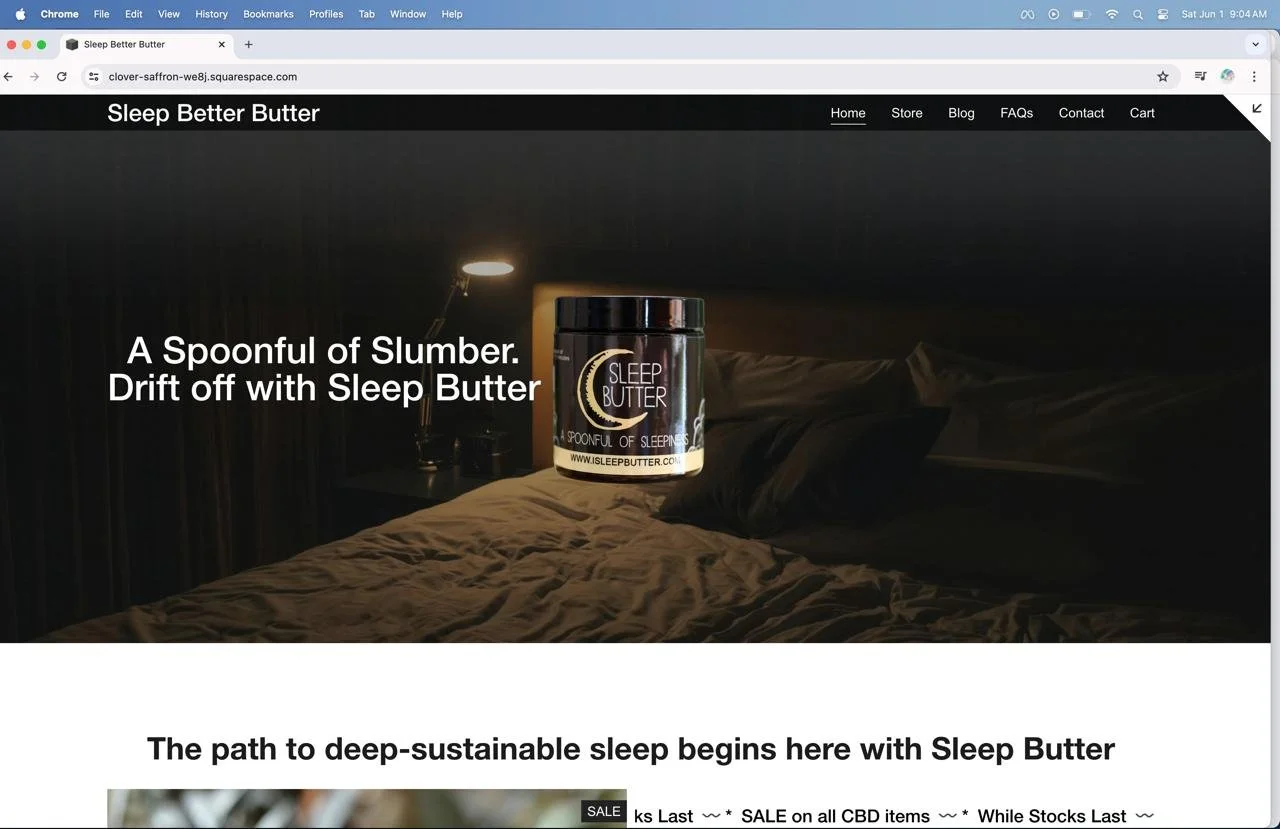Reload the current page
Screen dimensions: 1280x829
click(62, 76)
